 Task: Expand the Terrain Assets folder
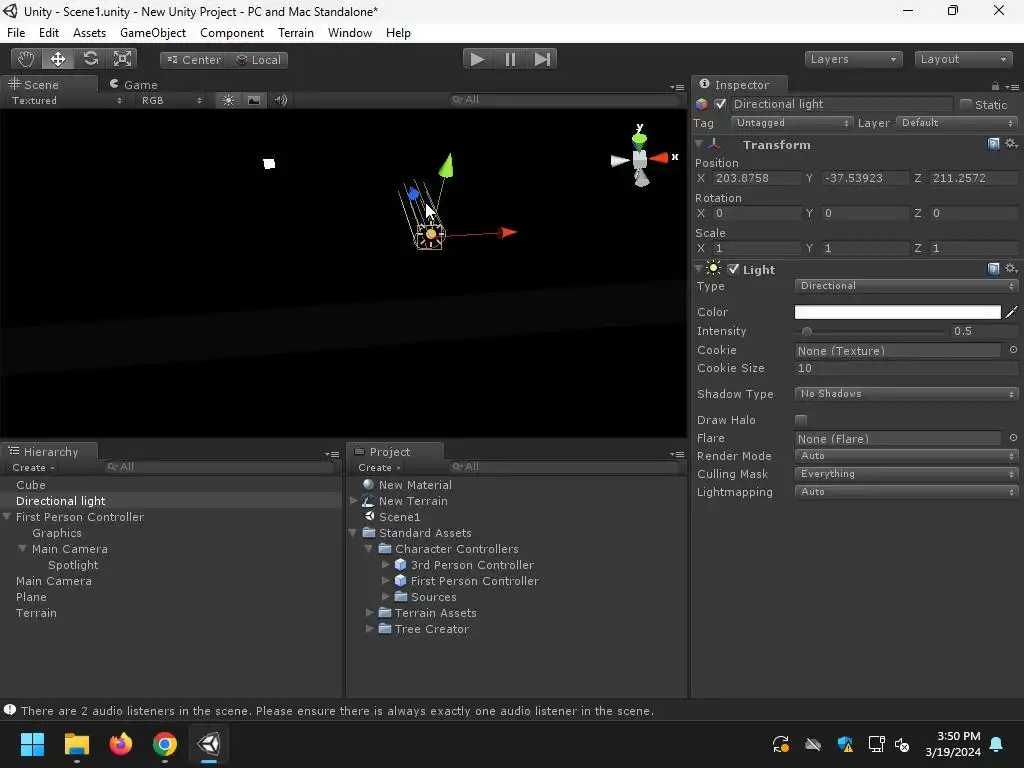tap(370, 613)
